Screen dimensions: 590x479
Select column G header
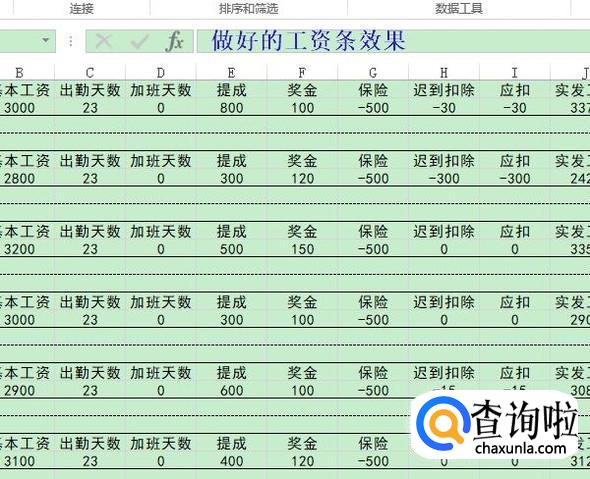click(373, 73)
